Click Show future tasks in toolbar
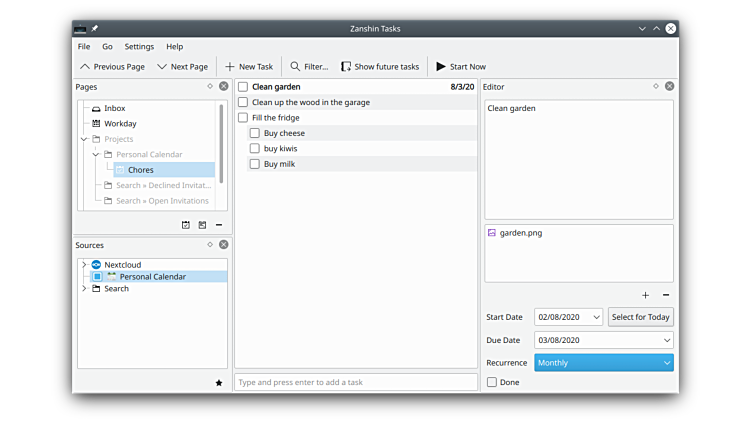752x423 pixels. tap(380, 67)
